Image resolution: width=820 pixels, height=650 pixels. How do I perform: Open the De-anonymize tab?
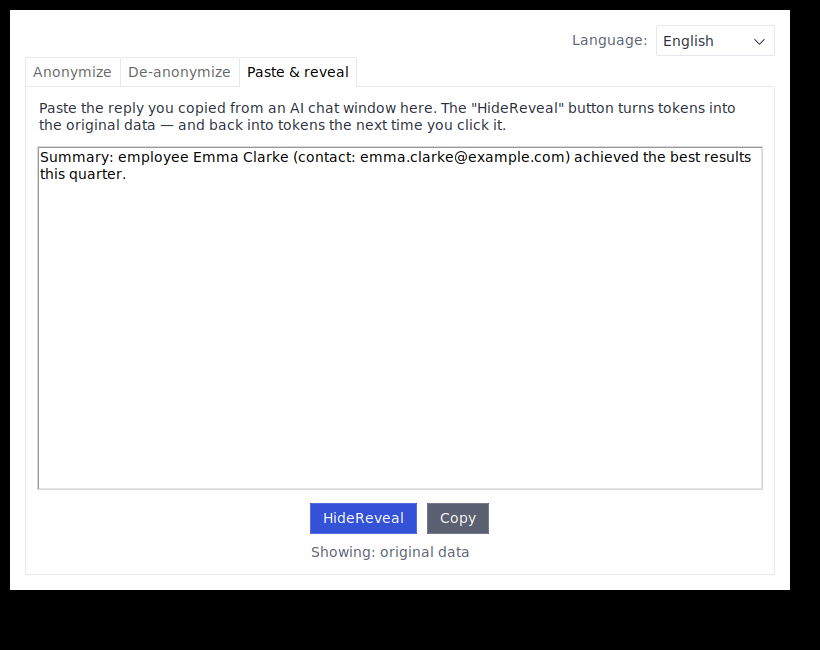tap(179, 72)
